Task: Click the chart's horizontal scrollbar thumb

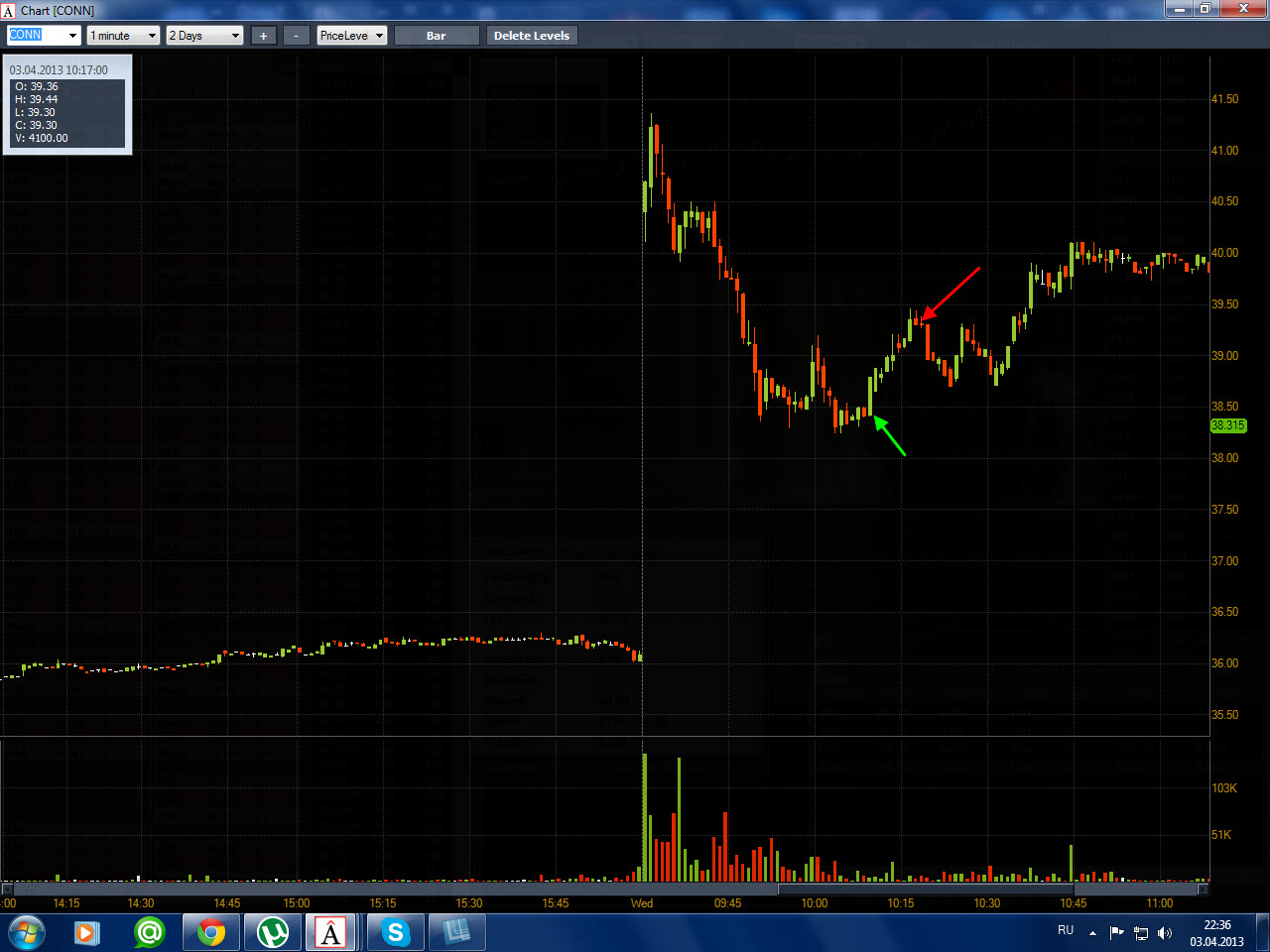Action: [x=926, y=890]
